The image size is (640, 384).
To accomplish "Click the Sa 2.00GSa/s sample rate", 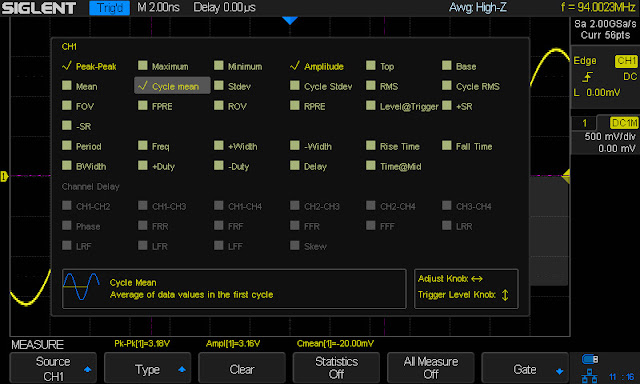I will tap(605, 24).
